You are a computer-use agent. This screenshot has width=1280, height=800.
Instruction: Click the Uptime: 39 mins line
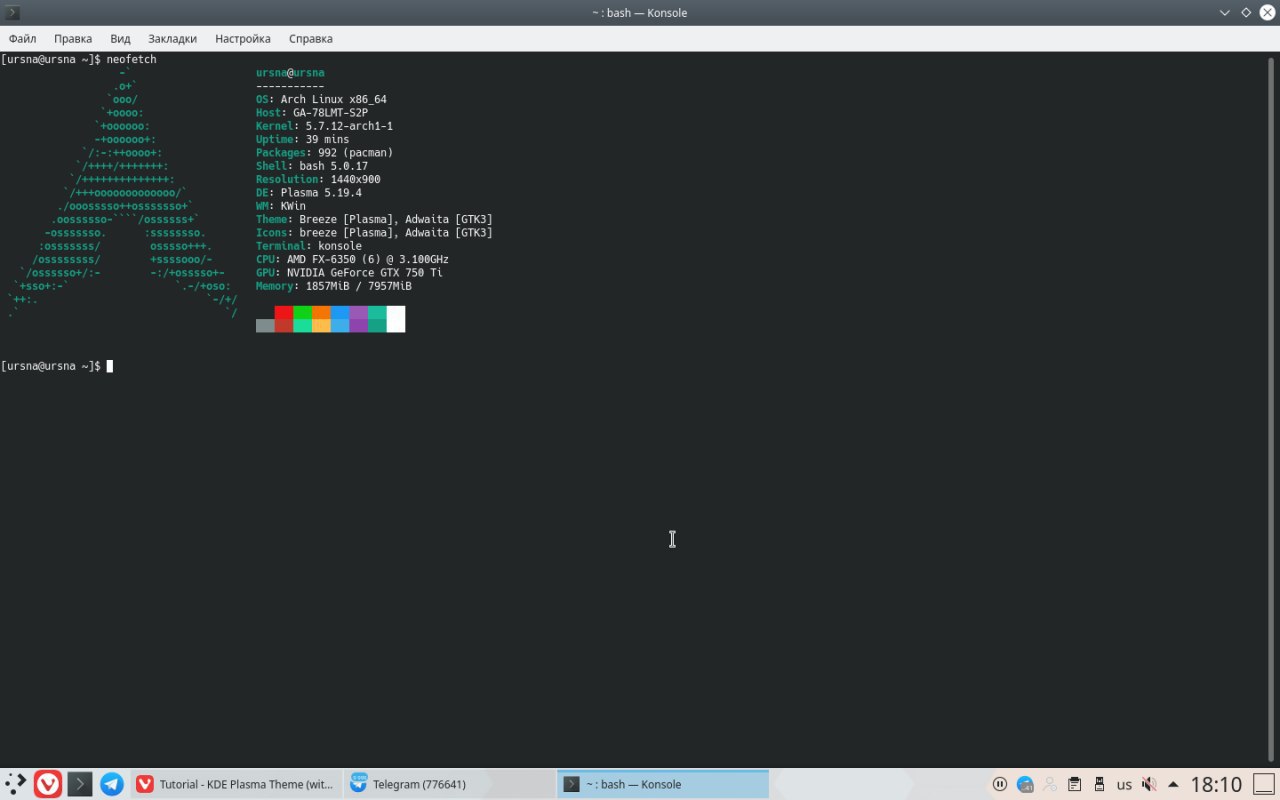tap(303, 140)
